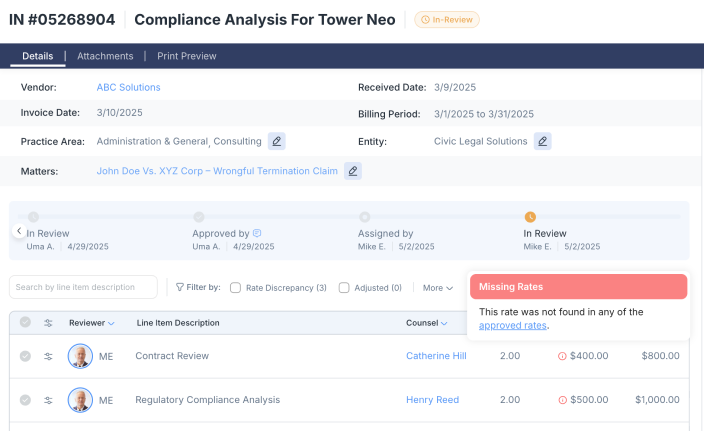The width and height of the screenshot is (704, 440).
Task: Click the left arrow on workflow timeline
Action: [x=19, y=231]
